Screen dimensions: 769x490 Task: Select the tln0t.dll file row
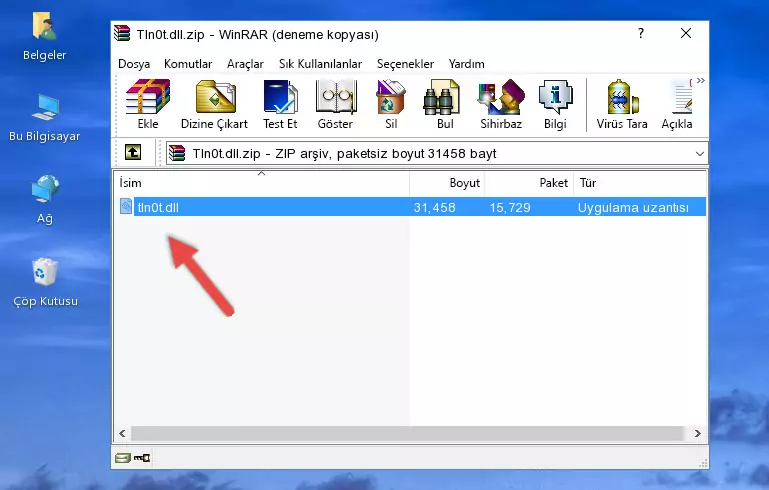coord(411,207)
